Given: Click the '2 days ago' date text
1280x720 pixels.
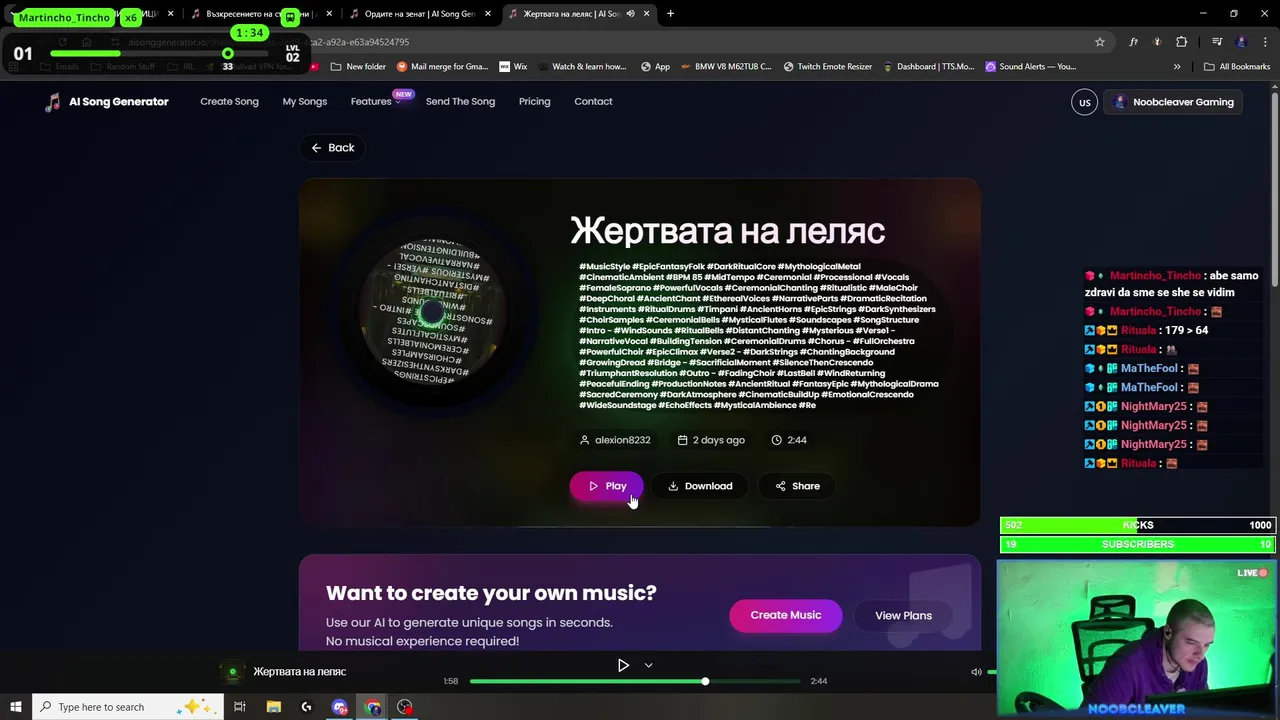Looking at the screenshot, I should tap(719, 440).
